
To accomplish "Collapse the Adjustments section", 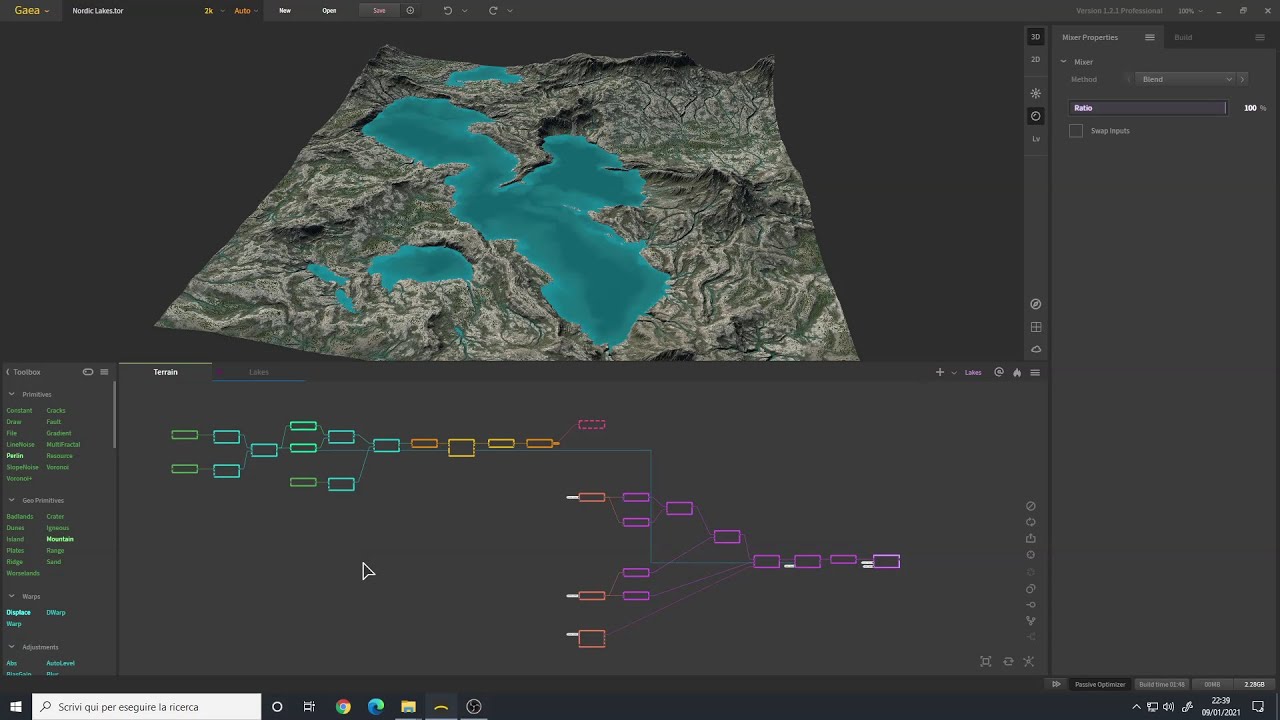I will [x=12, y=647].
